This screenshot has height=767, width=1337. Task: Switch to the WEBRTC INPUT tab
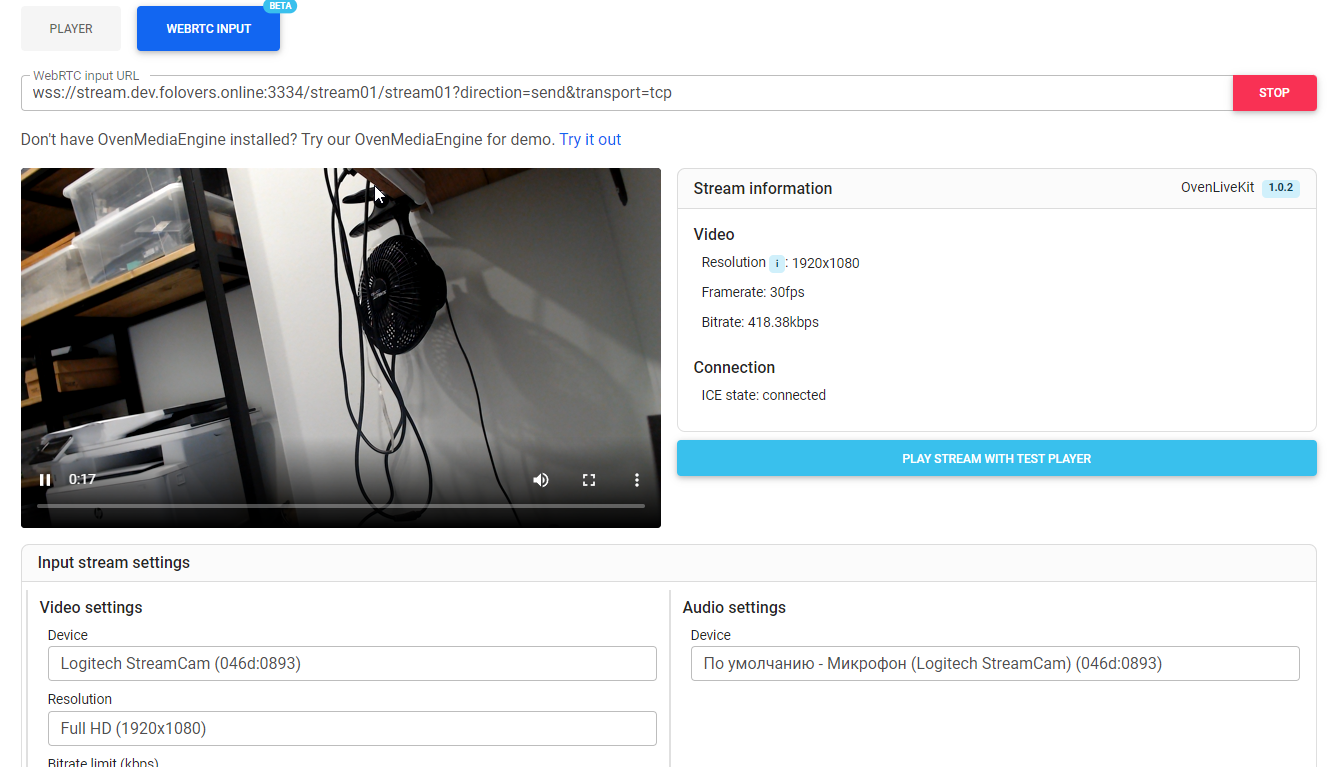click(208, 28)
